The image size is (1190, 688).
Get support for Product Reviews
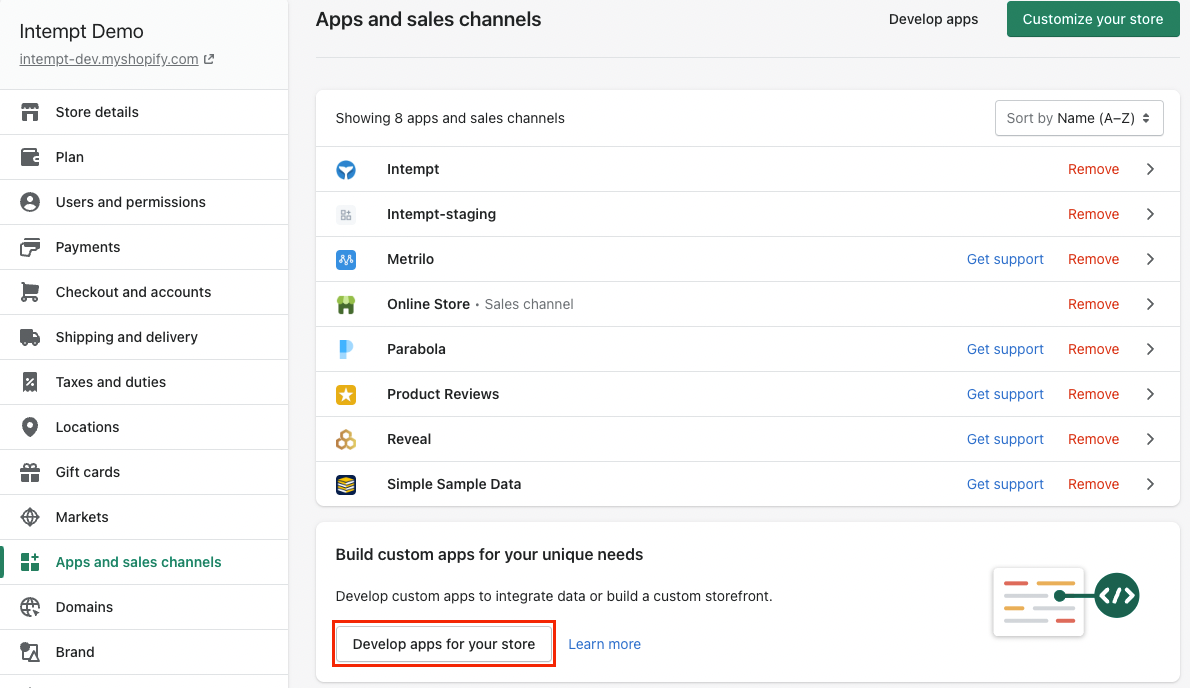point(1005,394)
